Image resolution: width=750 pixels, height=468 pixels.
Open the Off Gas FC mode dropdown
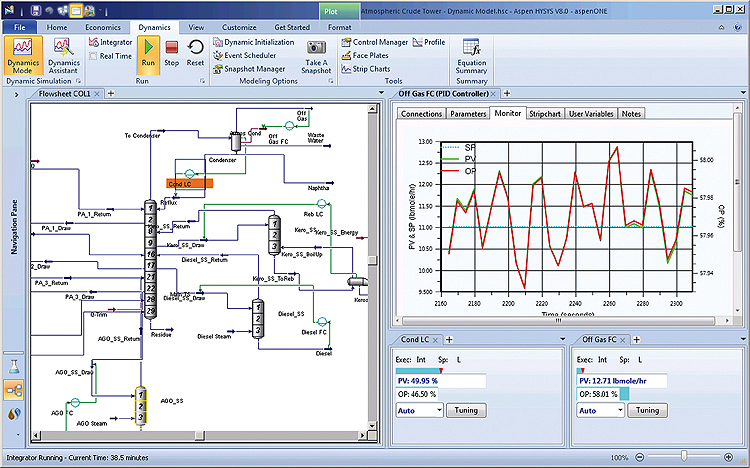click(600, 410)
